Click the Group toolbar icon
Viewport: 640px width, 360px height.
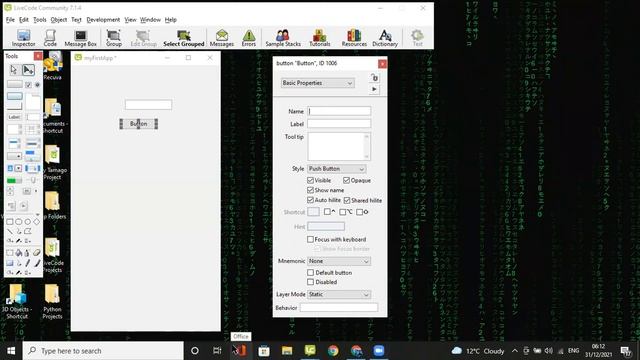pos(113,38)
